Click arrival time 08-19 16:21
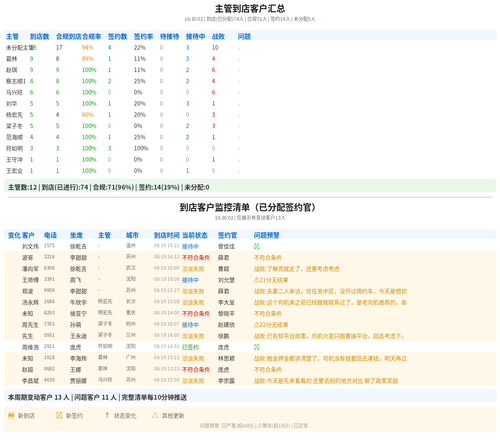 pos(167,246)
